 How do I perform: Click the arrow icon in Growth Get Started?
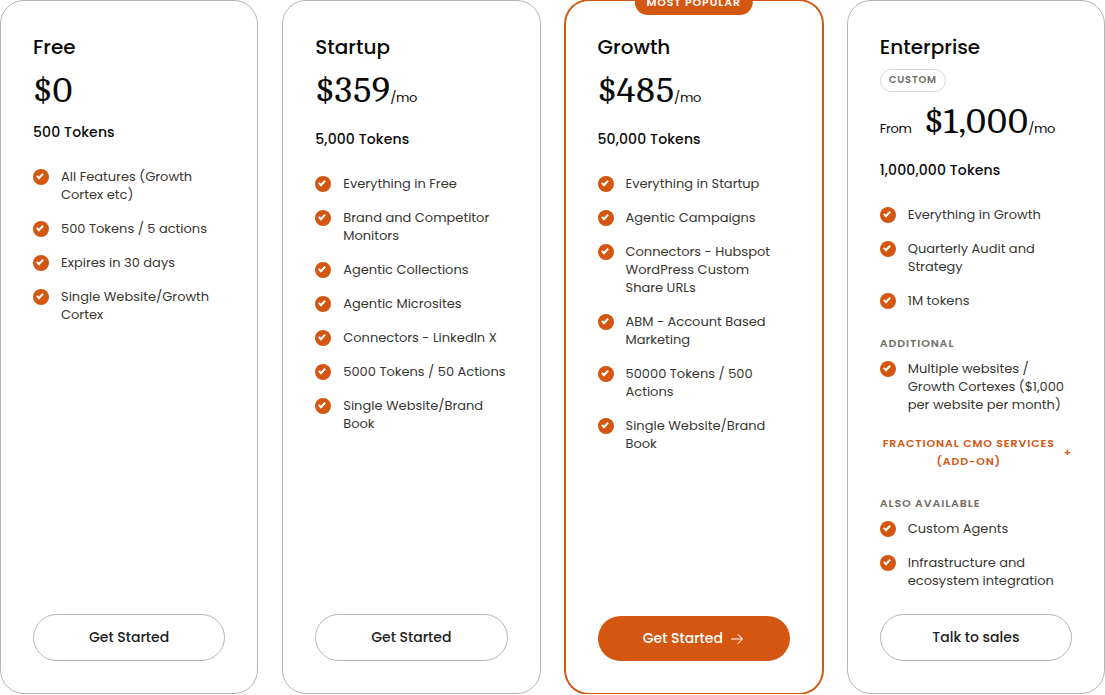(737, 639)
